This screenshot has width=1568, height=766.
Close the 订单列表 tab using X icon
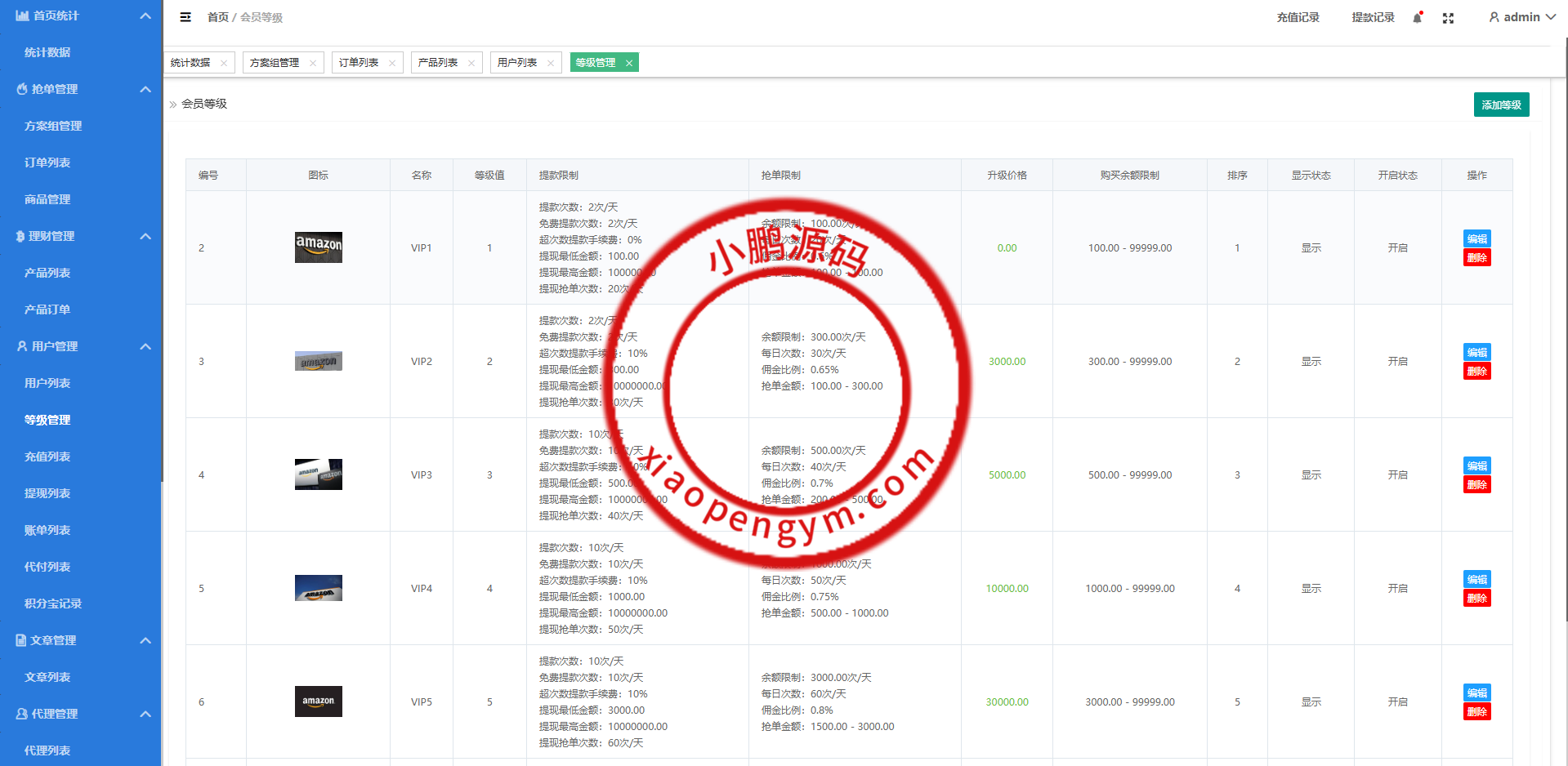[x=392, y=63]
